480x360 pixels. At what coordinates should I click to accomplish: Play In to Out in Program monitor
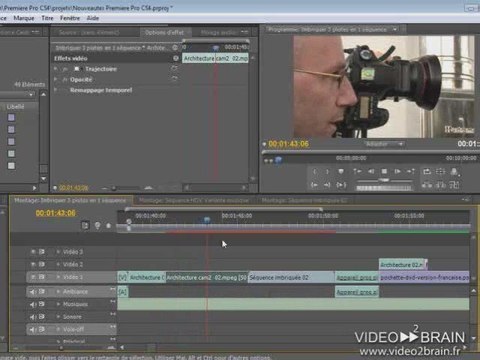[341, 185]
